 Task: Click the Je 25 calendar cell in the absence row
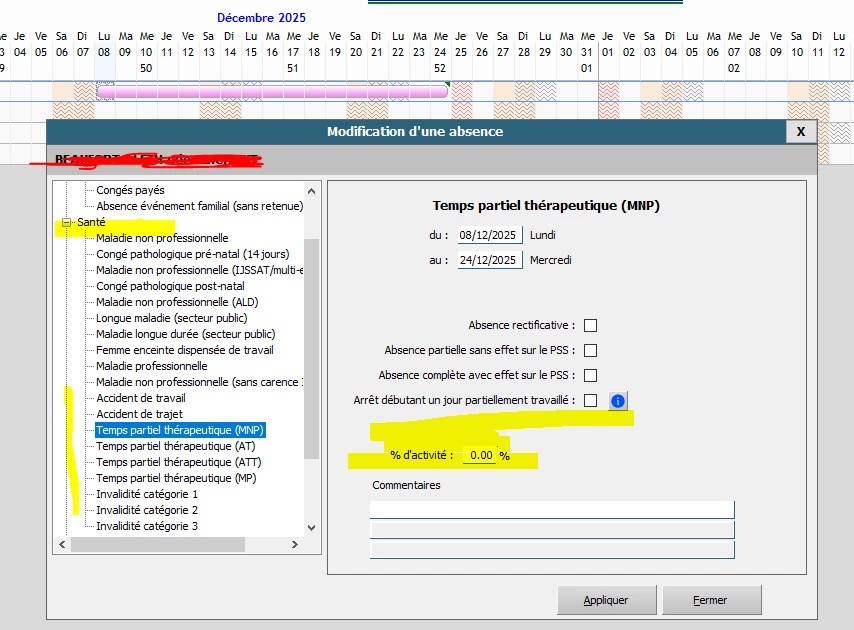pos(462,91)
